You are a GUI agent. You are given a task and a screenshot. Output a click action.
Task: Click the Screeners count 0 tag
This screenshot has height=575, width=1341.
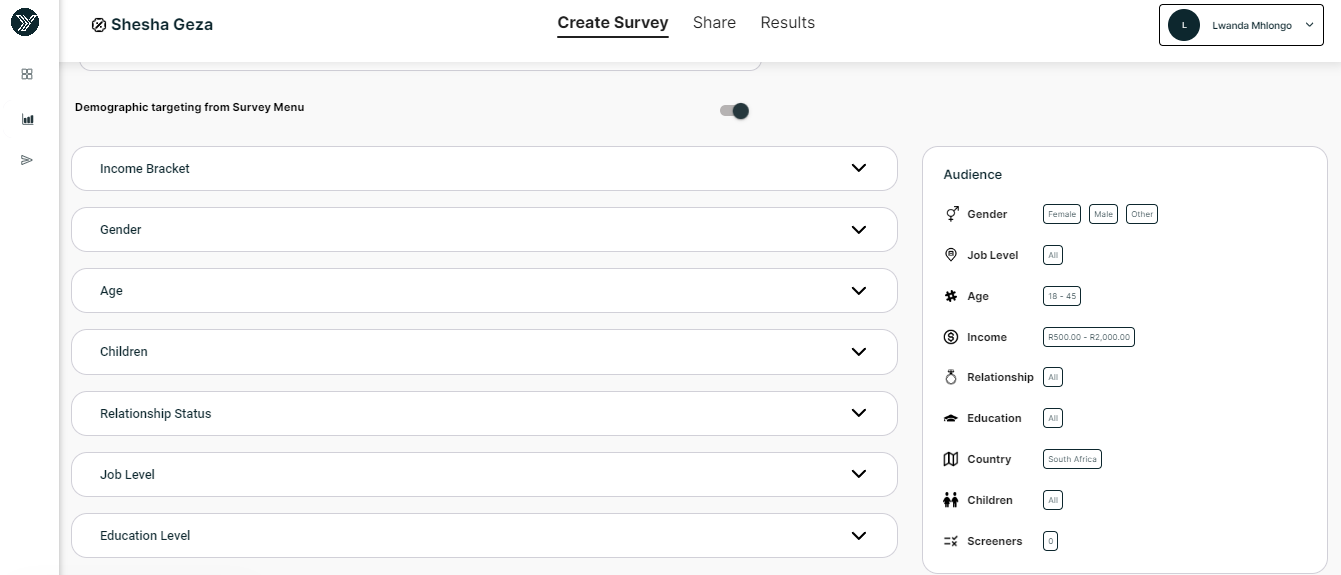tap(1050, 541)
